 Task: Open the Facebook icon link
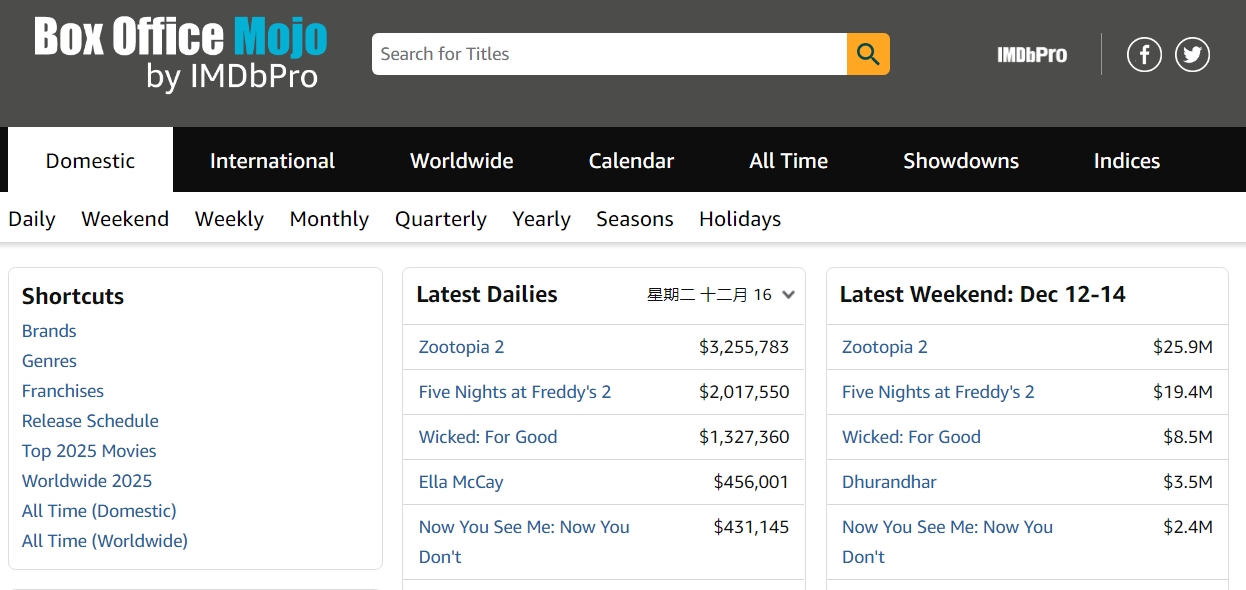click(x=1144, y=54)
